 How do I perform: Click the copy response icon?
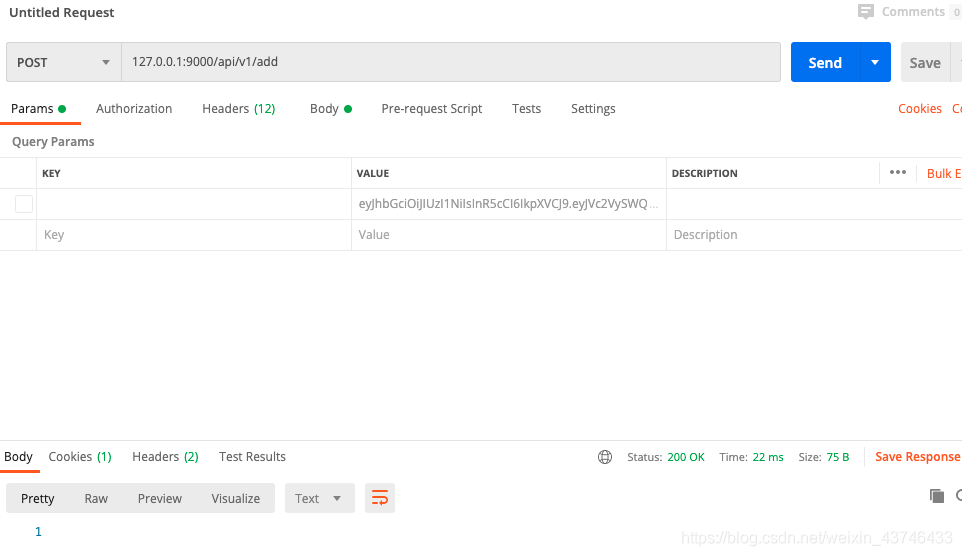[x=937, y=496]
